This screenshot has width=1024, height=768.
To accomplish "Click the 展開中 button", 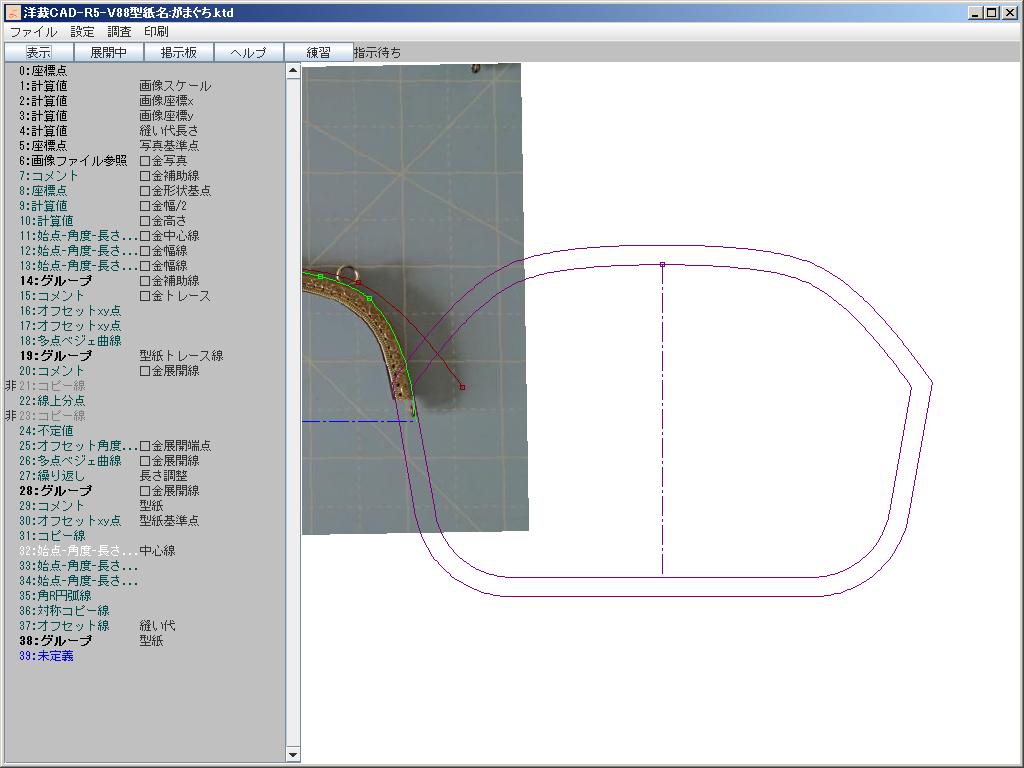I will tap(109, 52).
